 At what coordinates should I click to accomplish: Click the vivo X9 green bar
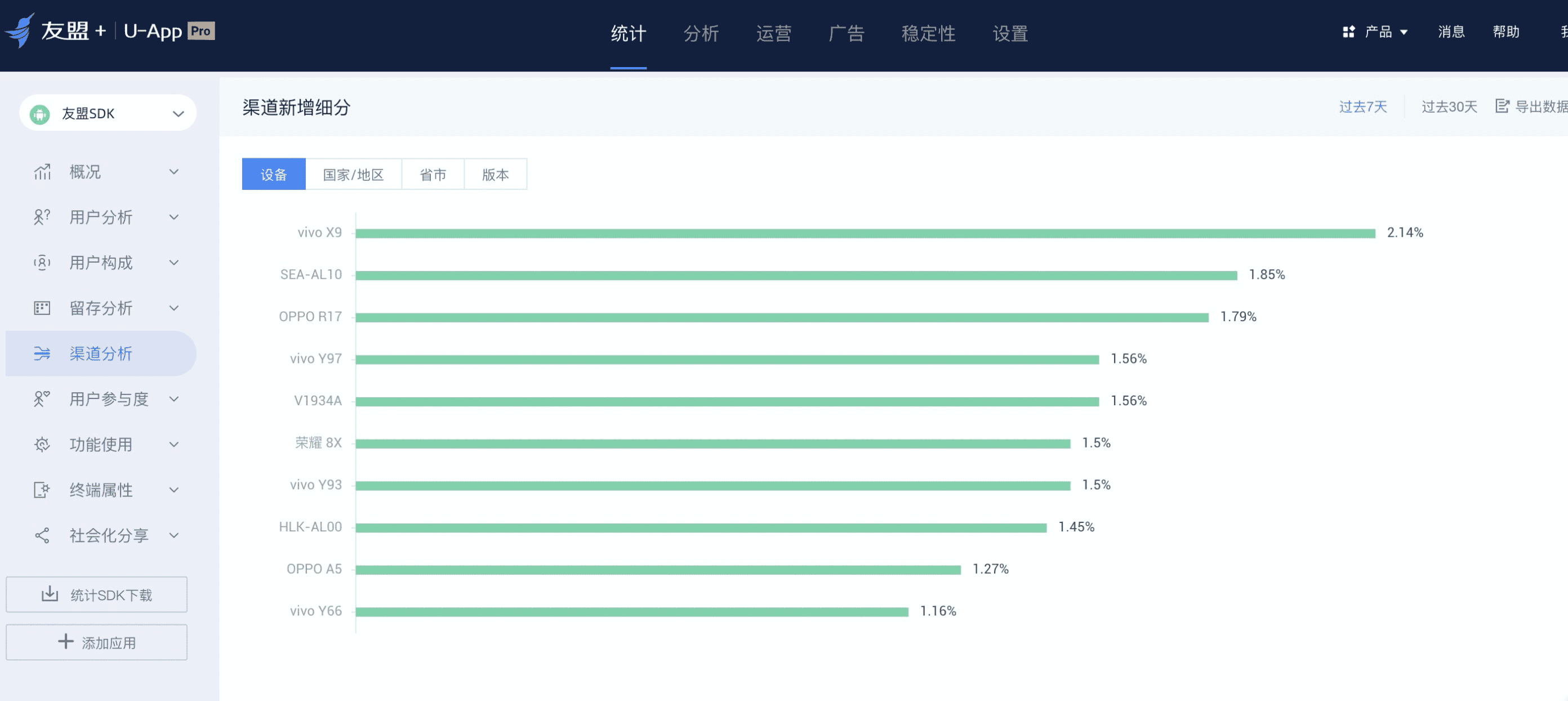click(x=866, y=233)
